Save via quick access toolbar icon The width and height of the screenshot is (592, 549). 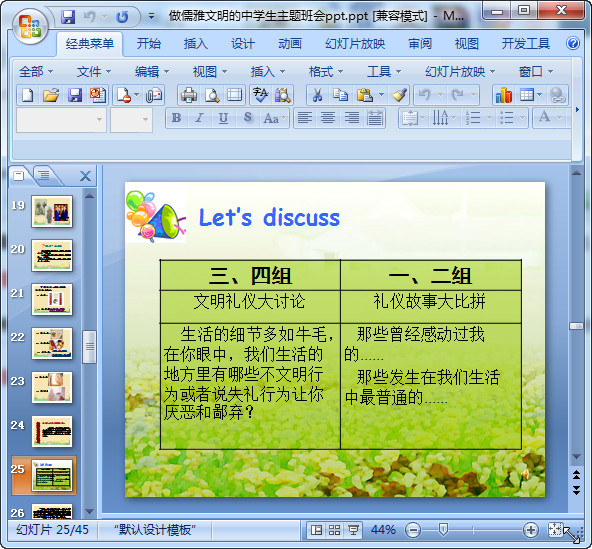tap(68, 17)
